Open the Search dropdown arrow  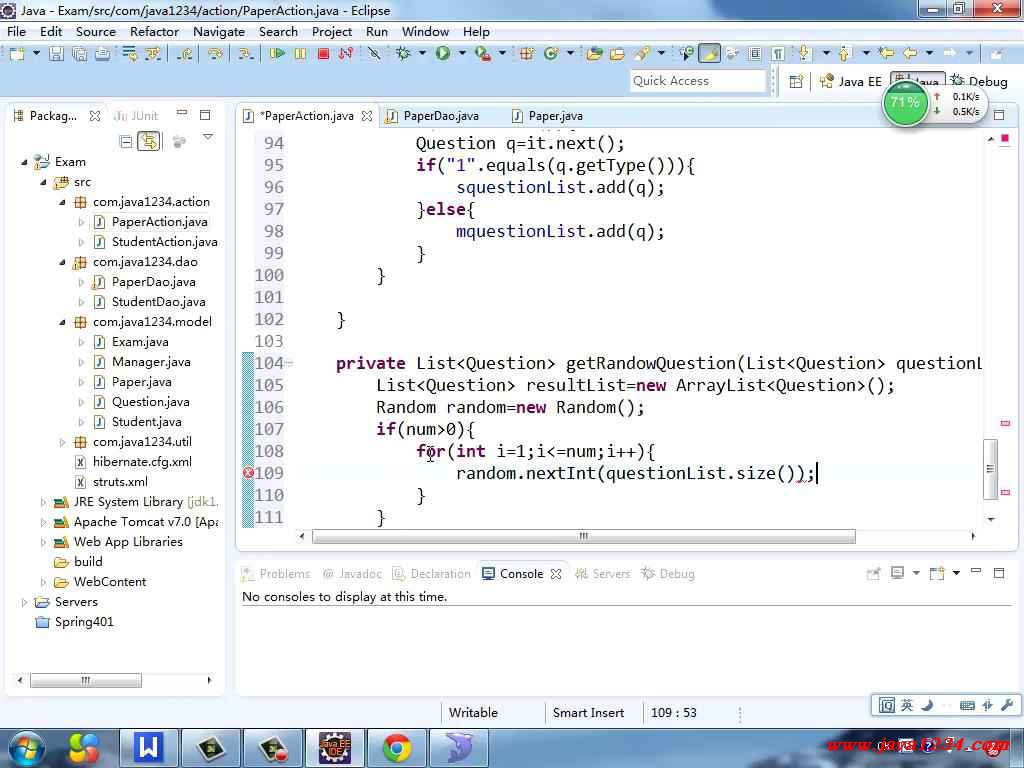click(x=661, y=54)
